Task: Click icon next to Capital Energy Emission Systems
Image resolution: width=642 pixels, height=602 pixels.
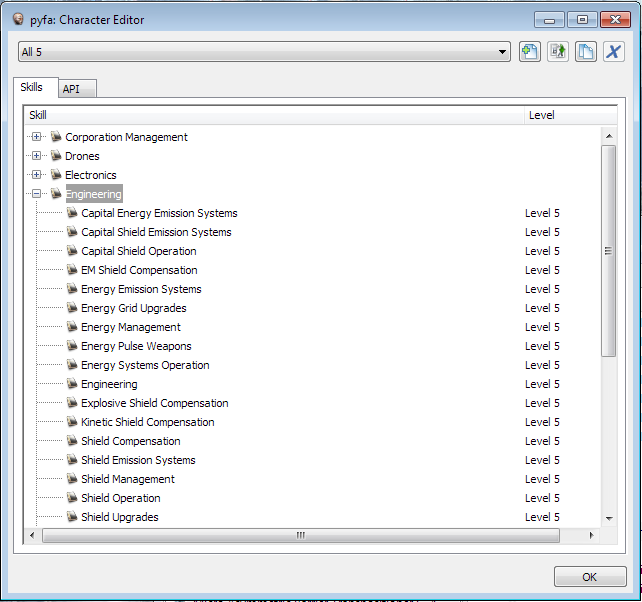Action: [72, 213]
